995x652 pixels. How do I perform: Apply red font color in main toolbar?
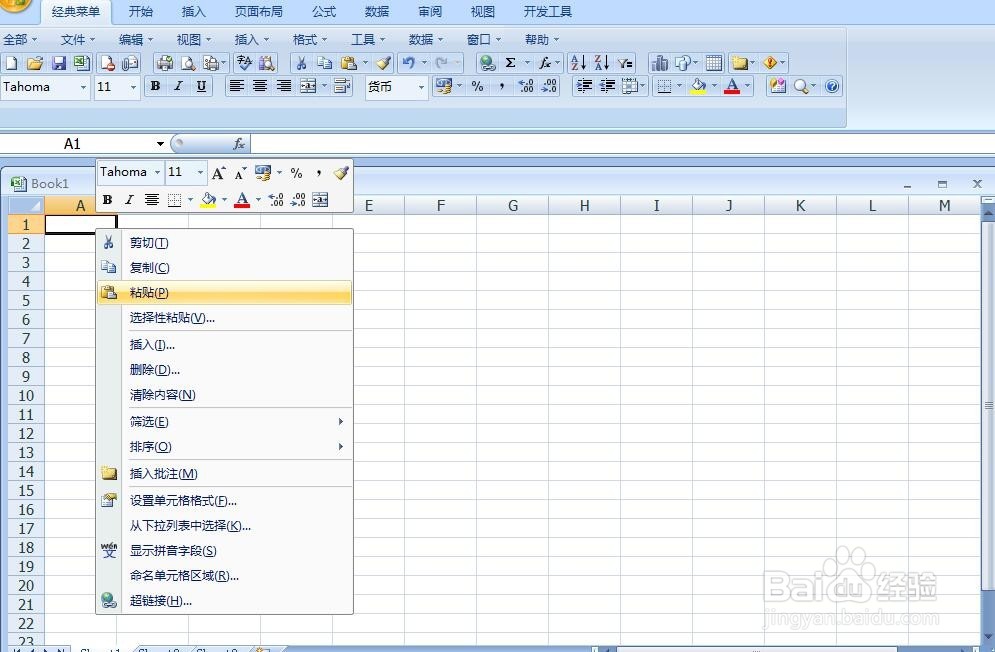[732, 86]
